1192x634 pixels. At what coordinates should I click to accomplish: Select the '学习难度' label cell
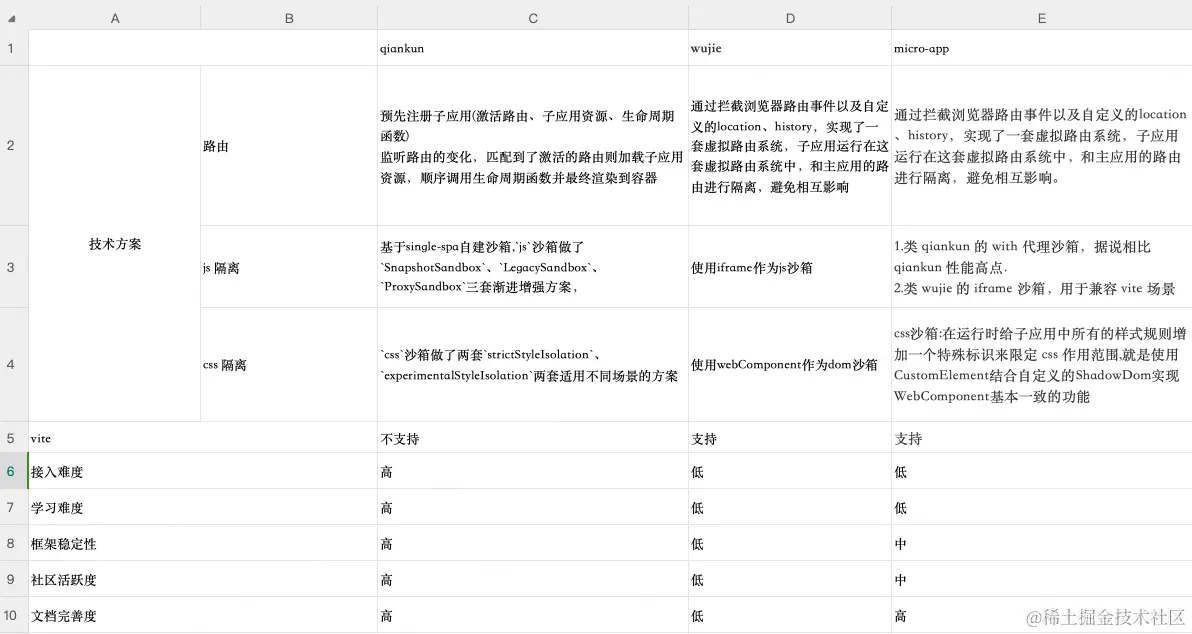(x=203, y=507)
